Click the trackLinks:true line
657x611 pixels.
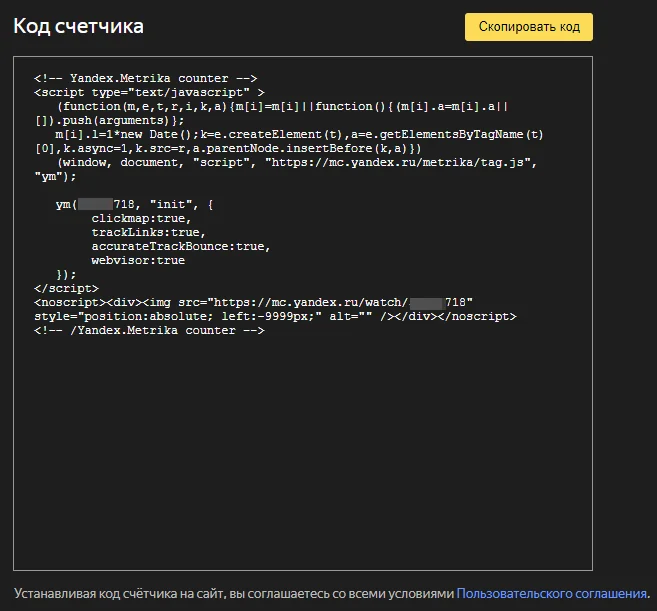[x=148, y=232]
